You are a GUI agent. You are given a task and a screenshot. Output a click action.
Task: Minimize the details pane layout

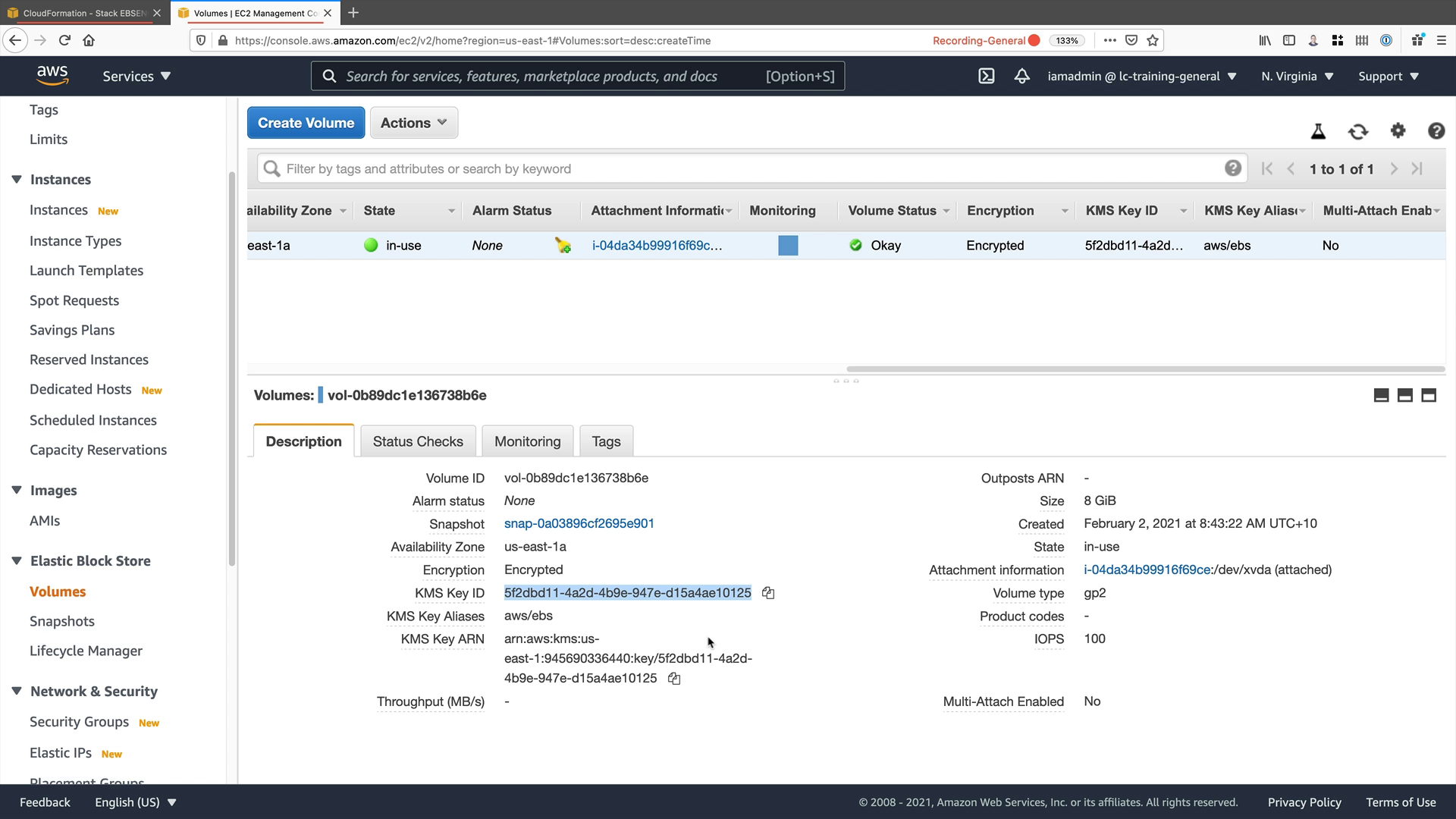[x=1381, y=395]
